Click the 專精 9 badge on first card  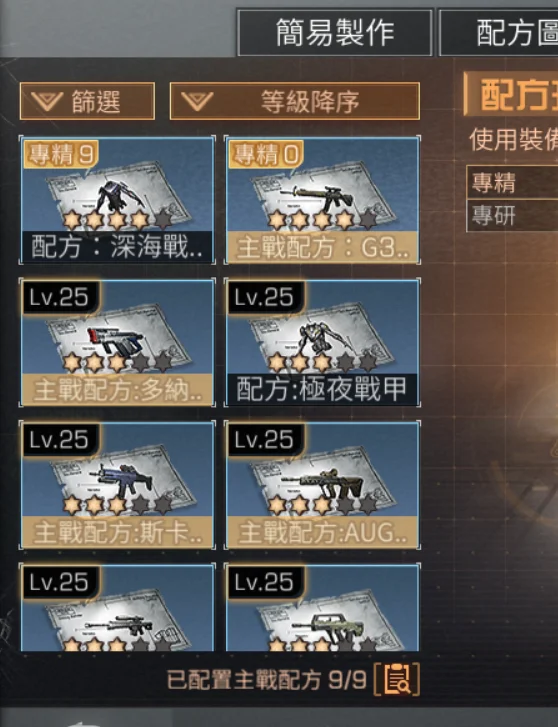click(x=61, y=153)
